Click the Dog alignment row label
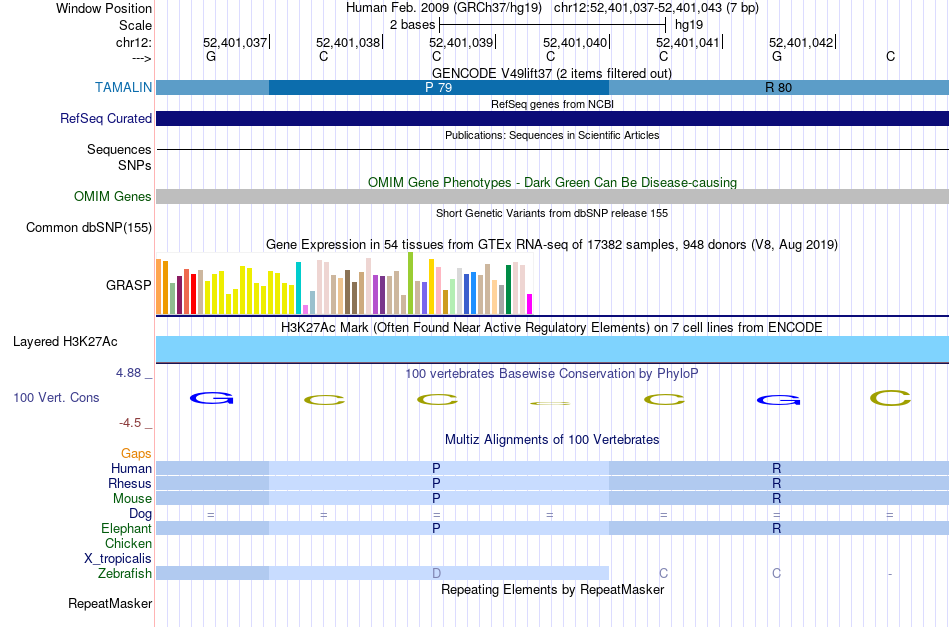950x627 pixels. pos(140,514)
